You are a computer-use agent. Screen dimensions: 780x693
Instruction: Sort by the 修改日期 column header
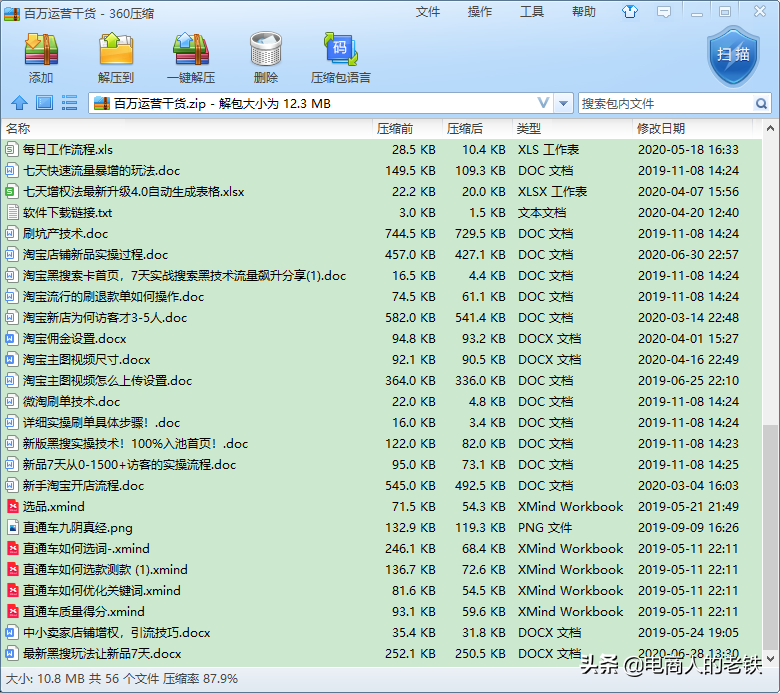692,129
